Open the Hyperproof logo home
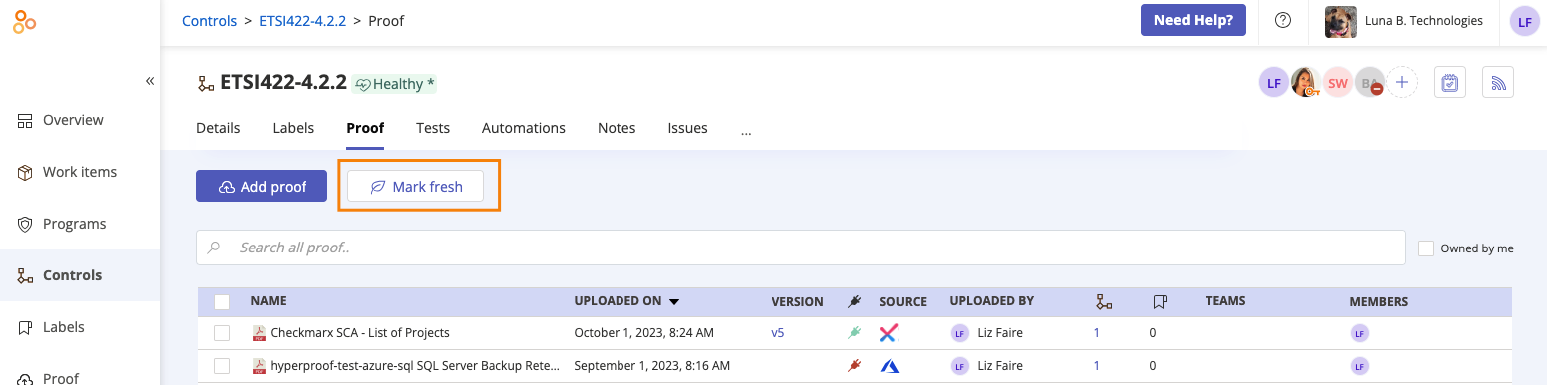The image size is (1547, 385). coord(25,21)
